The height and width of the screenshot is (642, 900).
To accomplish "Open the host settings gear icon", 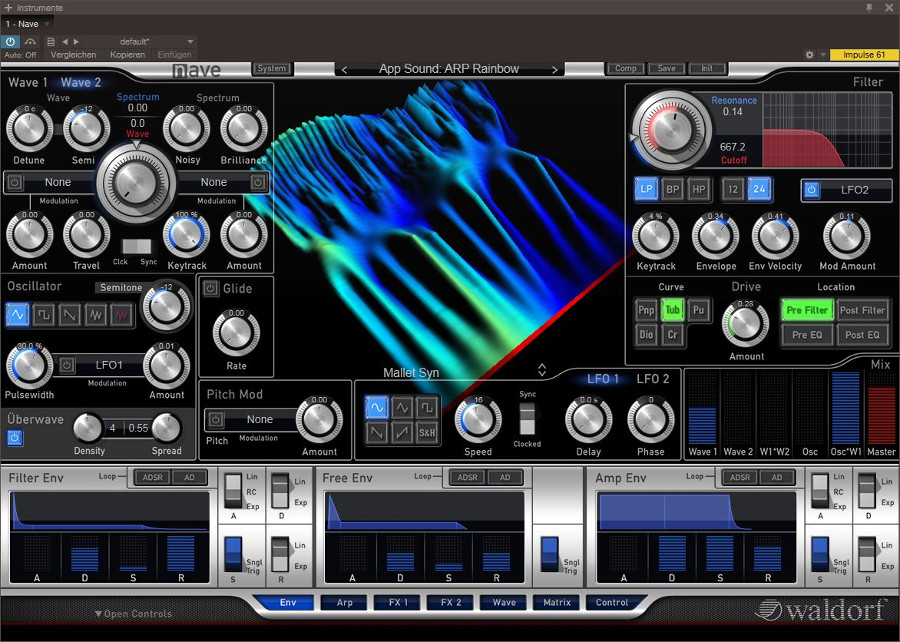I will point(809,55).
